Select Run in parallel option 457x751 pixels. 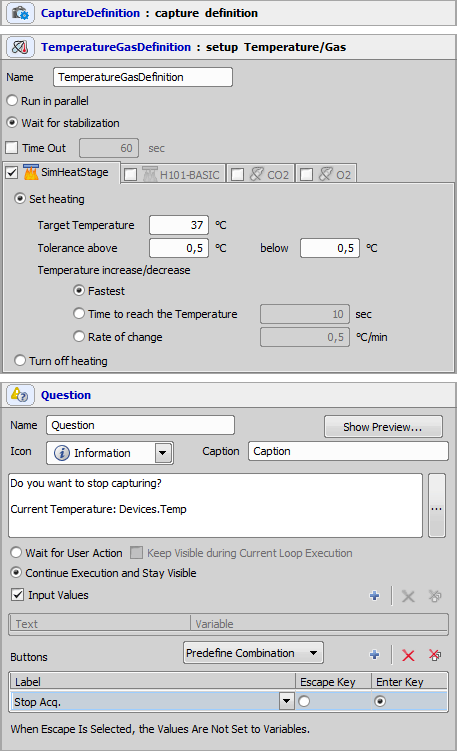point(12,101)
